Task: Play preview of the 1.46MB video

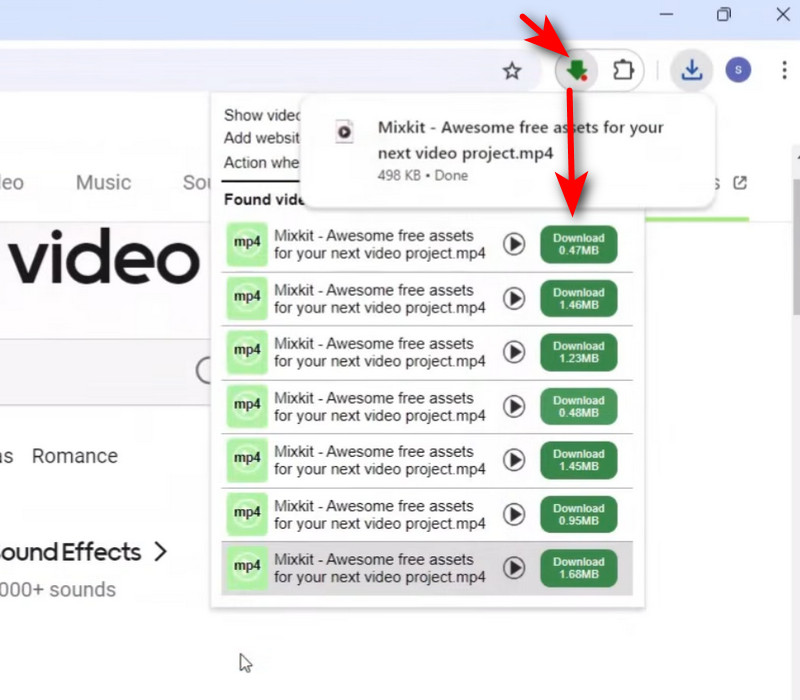Action: coord(514,298)
